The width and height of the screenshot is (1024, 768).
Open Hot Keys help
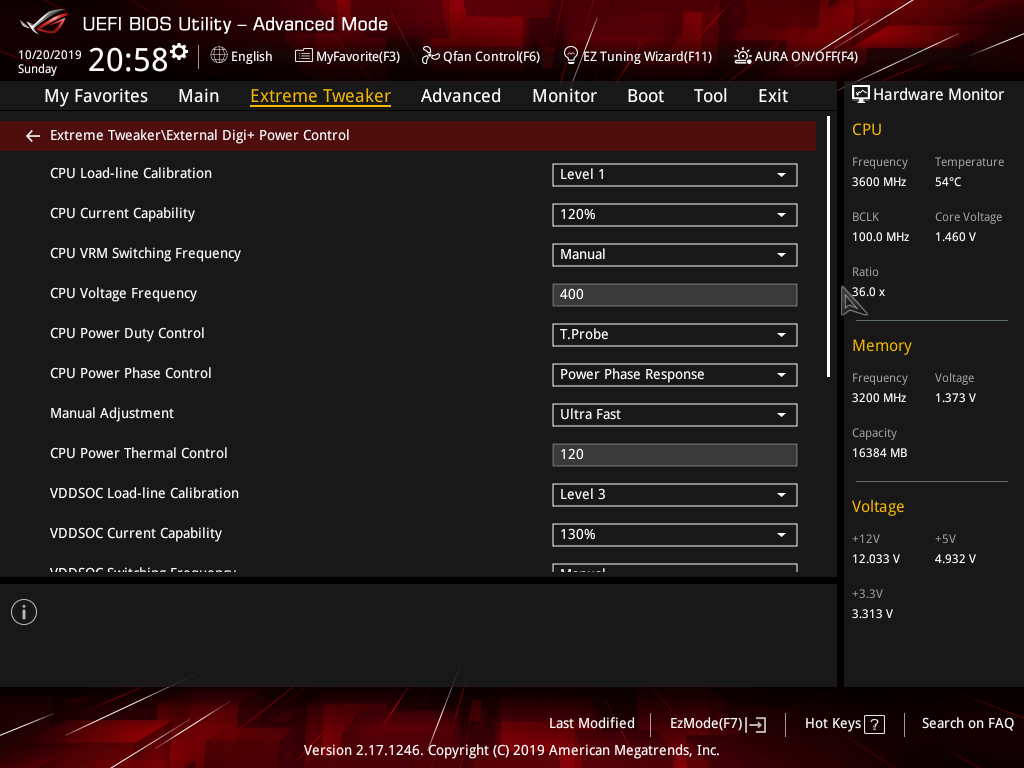click(x=844, y=724)
